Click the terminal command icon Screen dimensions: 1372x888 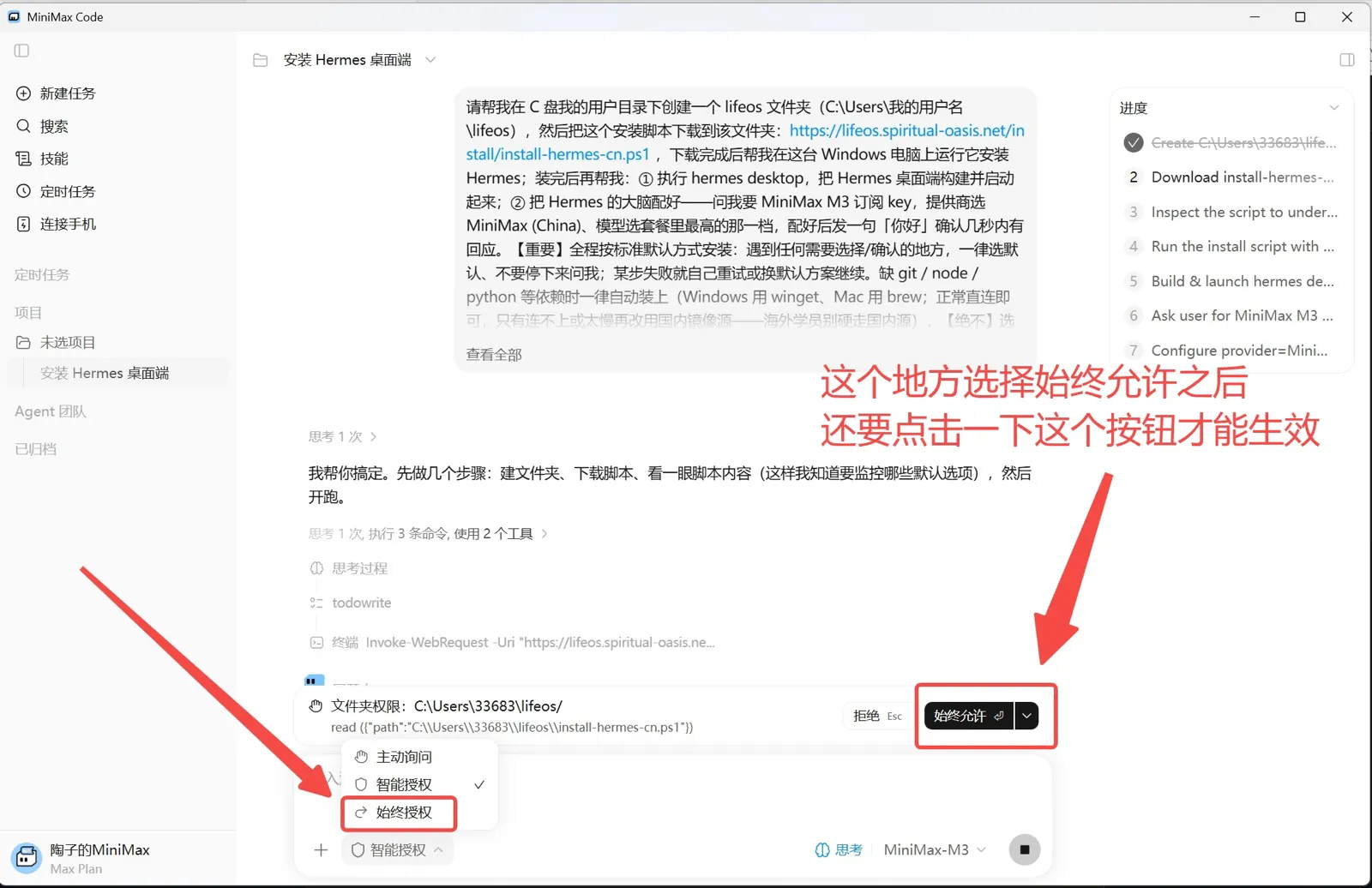[316, 642]
